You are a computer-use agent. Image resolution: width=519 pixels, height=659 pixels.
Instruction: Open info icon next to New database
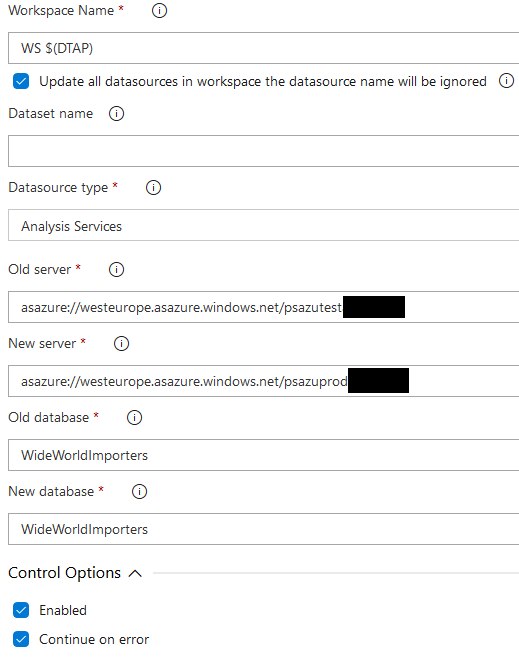pos(140,491)
